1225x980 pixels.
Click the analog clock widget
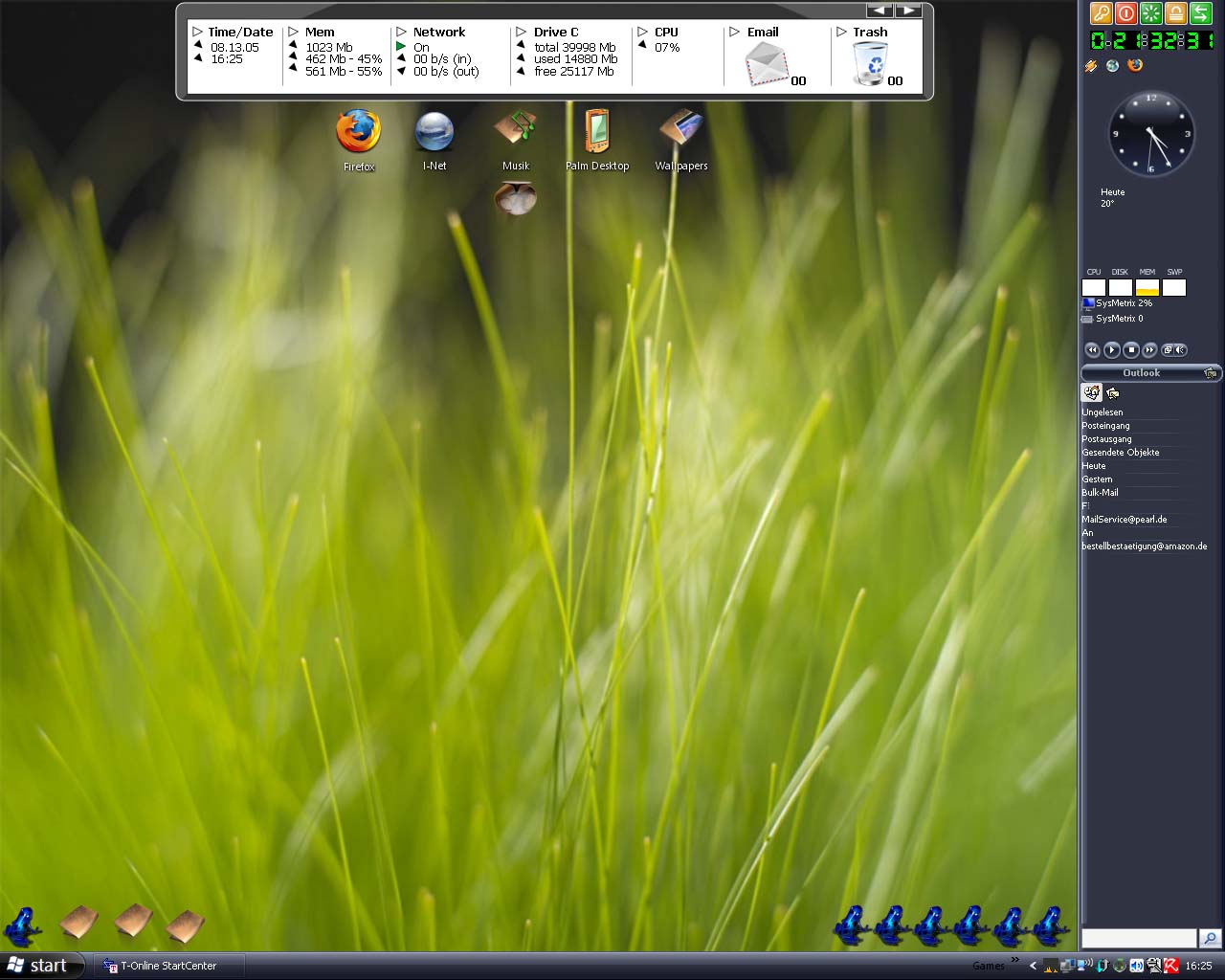pyautogui.click(x=1151, y=134)
